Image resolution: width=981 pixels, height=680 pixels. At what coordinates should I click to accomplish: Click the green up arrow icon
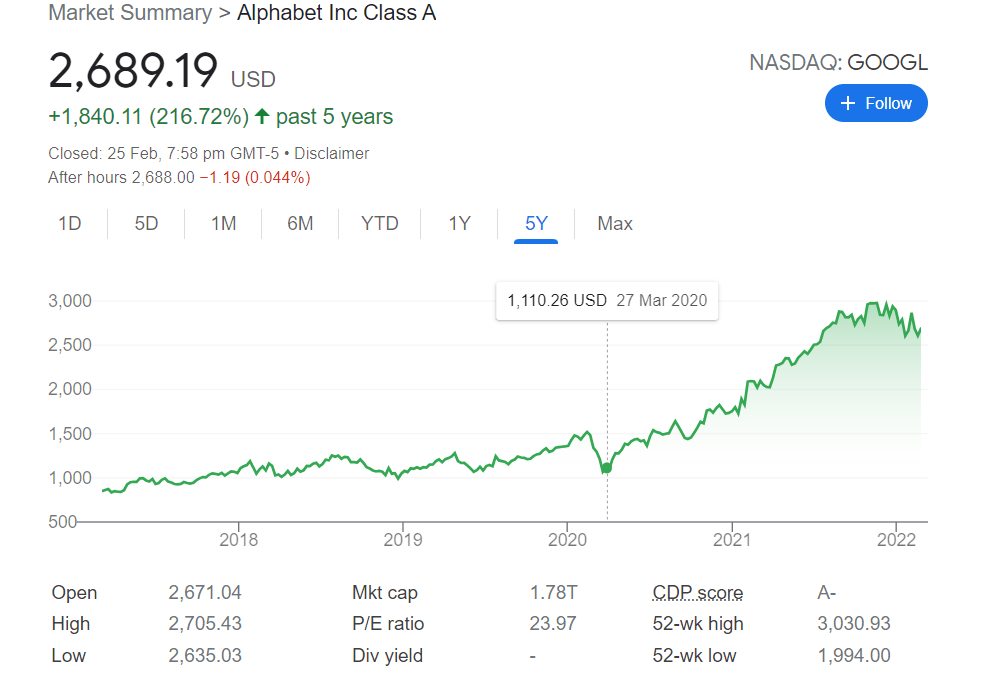[262, 117]
